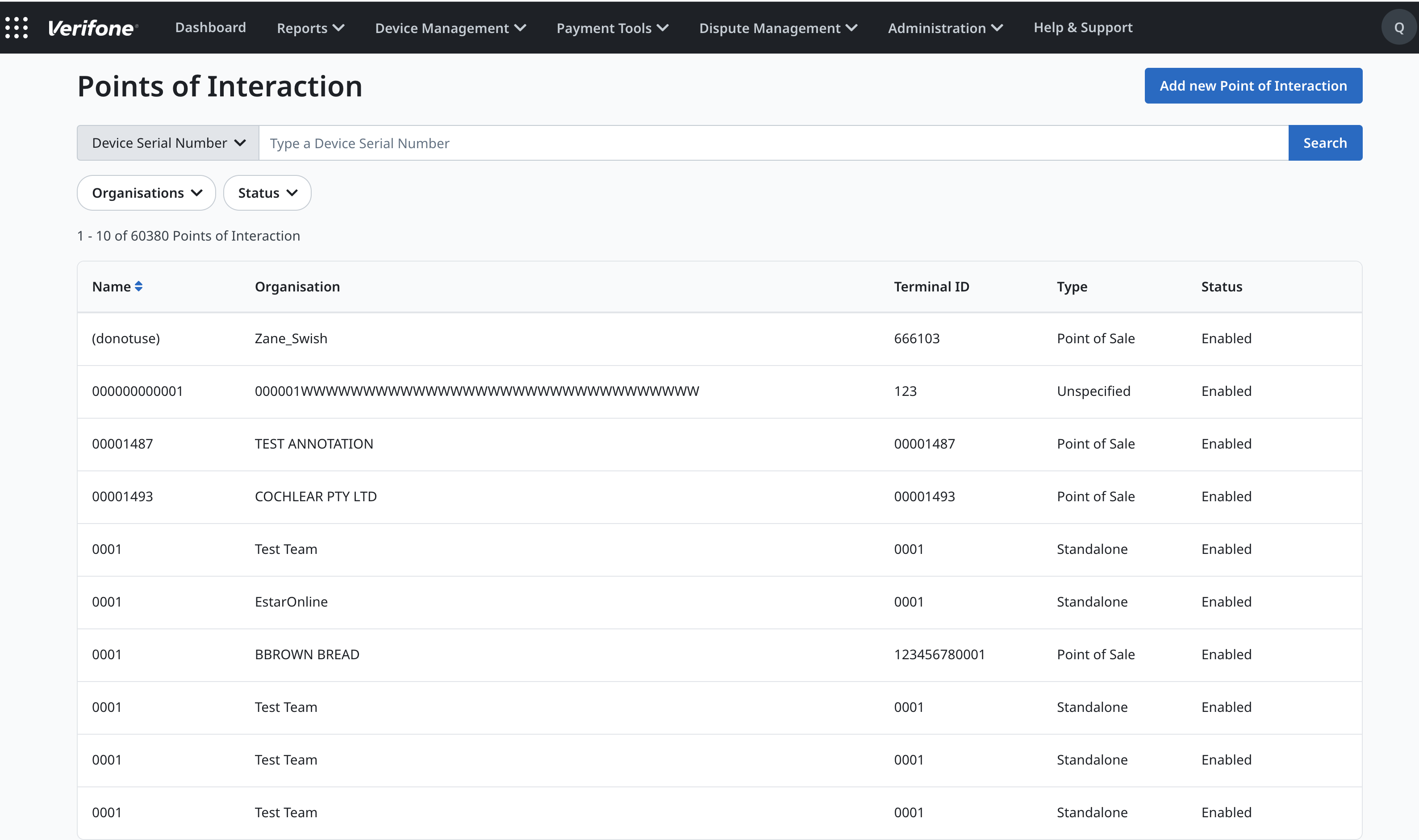Open the app launcher grid icon
The image size is (1419, 840).
coord(17,28)
